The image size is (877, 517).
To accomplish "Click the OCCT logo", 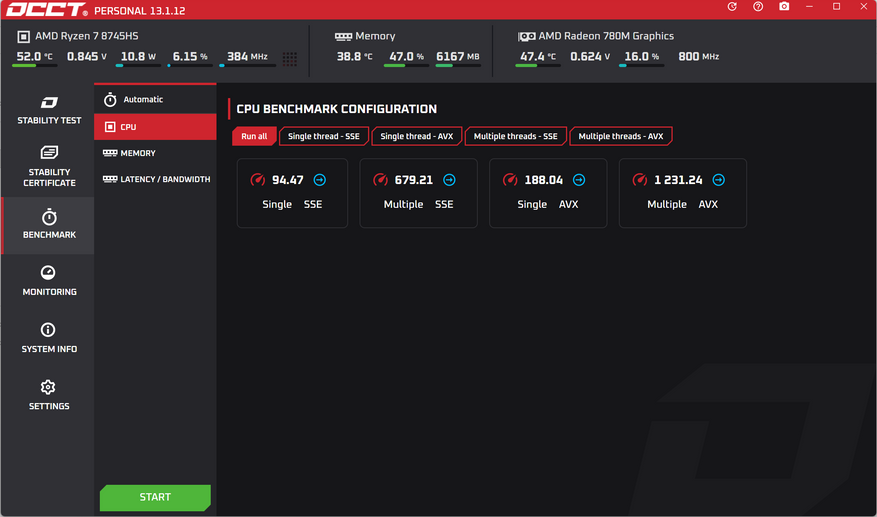I will coord(47,10).
